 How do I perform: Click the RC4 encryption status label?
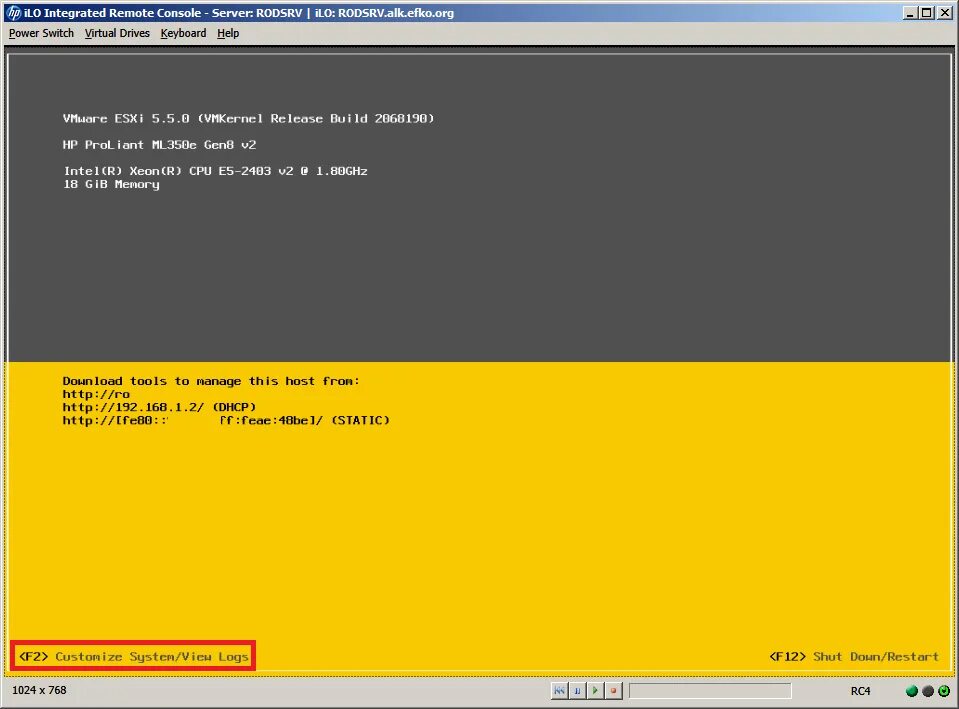(x=860, y=691)
